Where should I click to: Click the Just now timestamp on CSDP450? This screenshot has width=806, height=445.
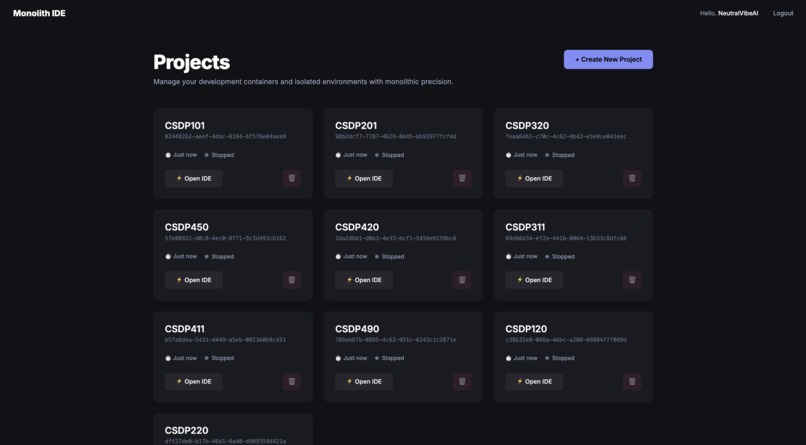click(x=181, y=256)
